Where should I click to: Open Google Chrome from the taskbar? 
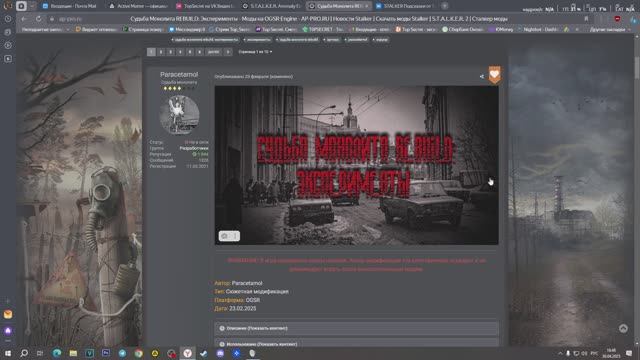138,353
